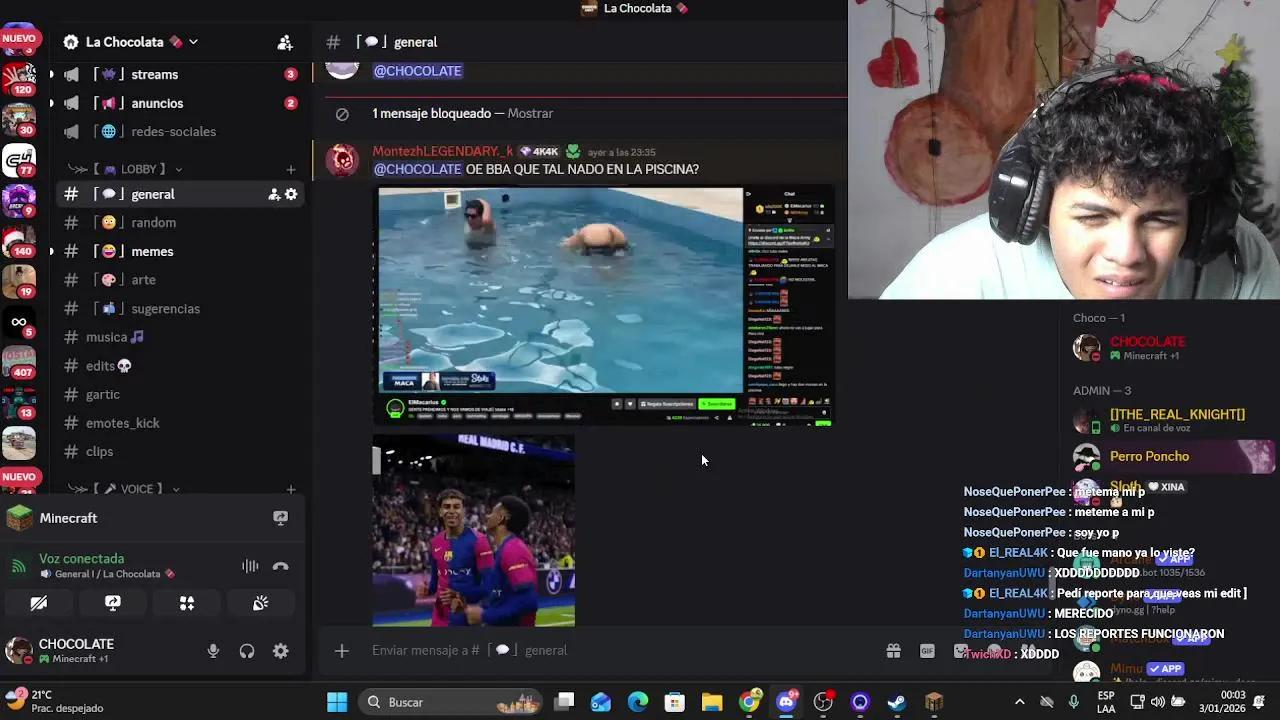Send a gift with the gift icon
This screenshot has height=720, width=1280.
click(893, 651)
